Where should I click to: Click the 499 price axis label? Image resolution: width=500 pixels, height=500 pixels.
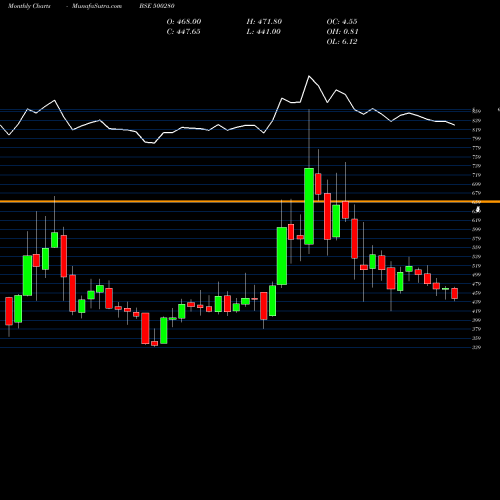[x=477, y=275]
